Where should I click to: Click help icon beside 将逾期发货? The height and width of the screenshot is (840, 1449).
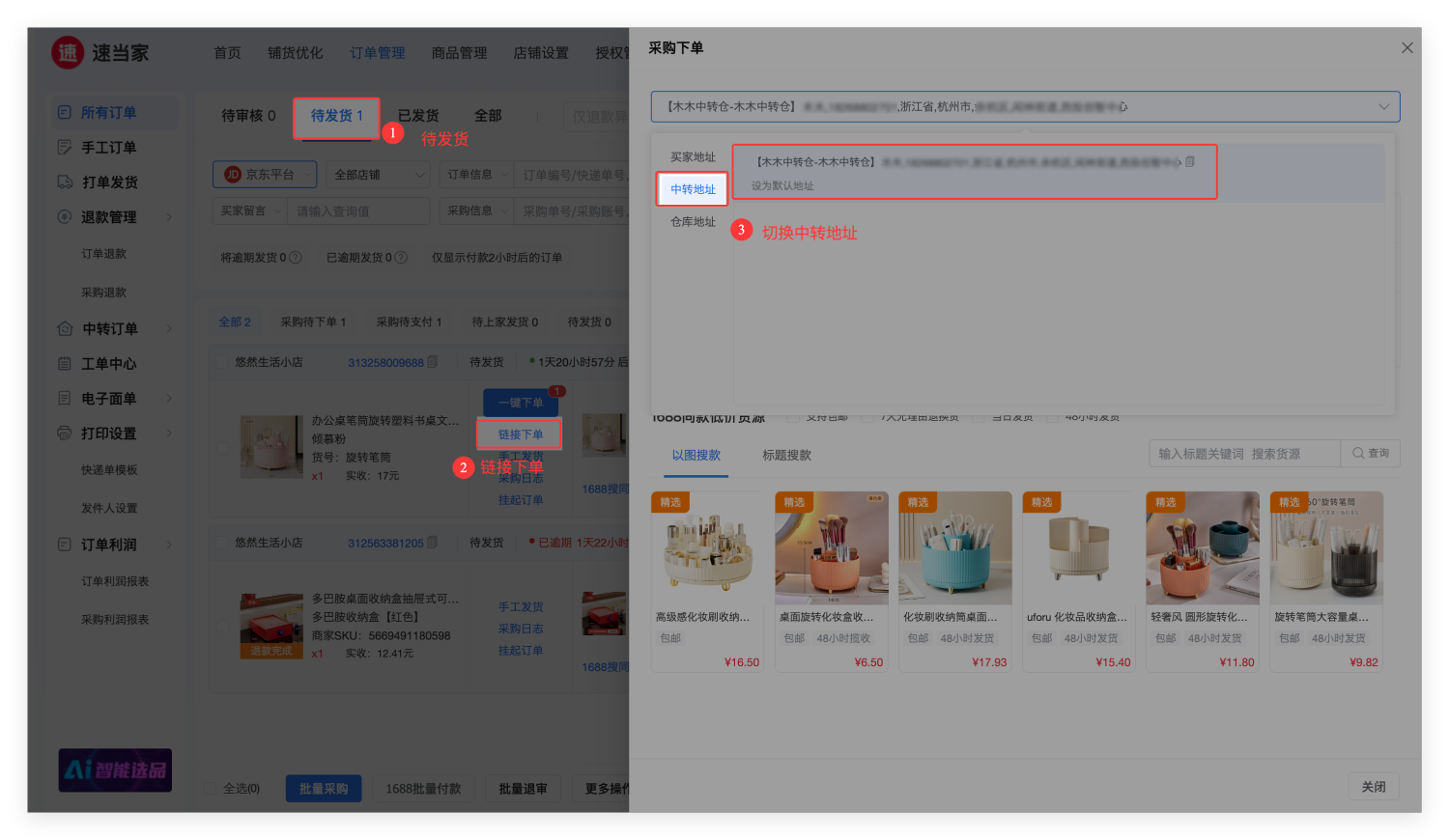pos(296,258)
